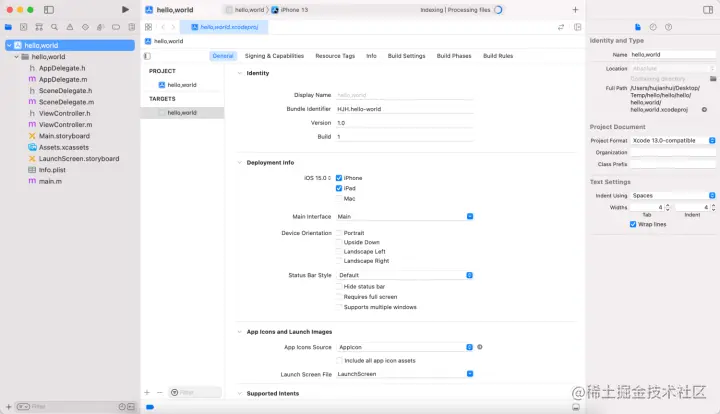Switch to Build Phases tab

(454, 56)
